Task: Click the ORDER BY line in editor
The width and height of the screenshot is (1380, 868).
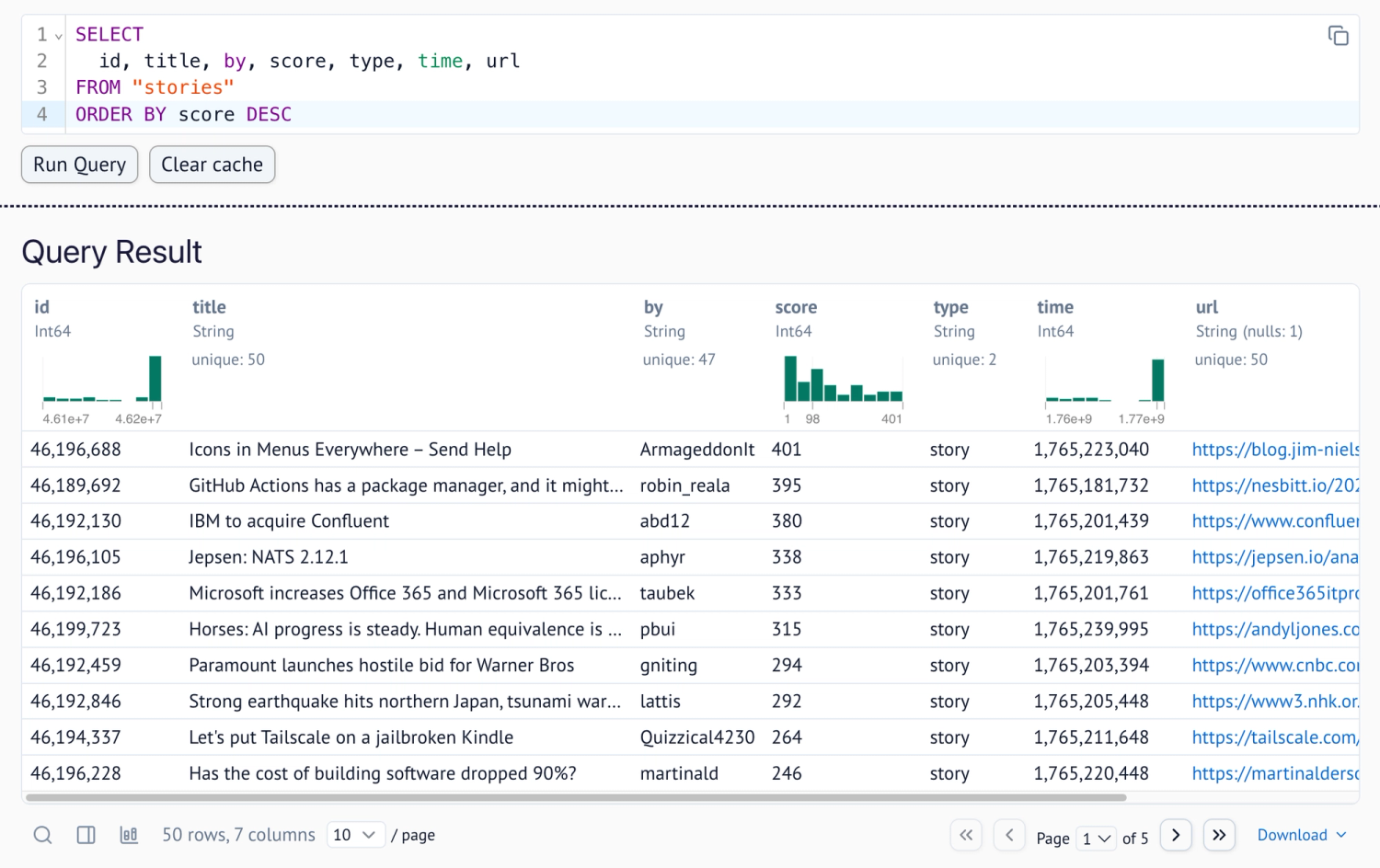Action: coord(184,114)
